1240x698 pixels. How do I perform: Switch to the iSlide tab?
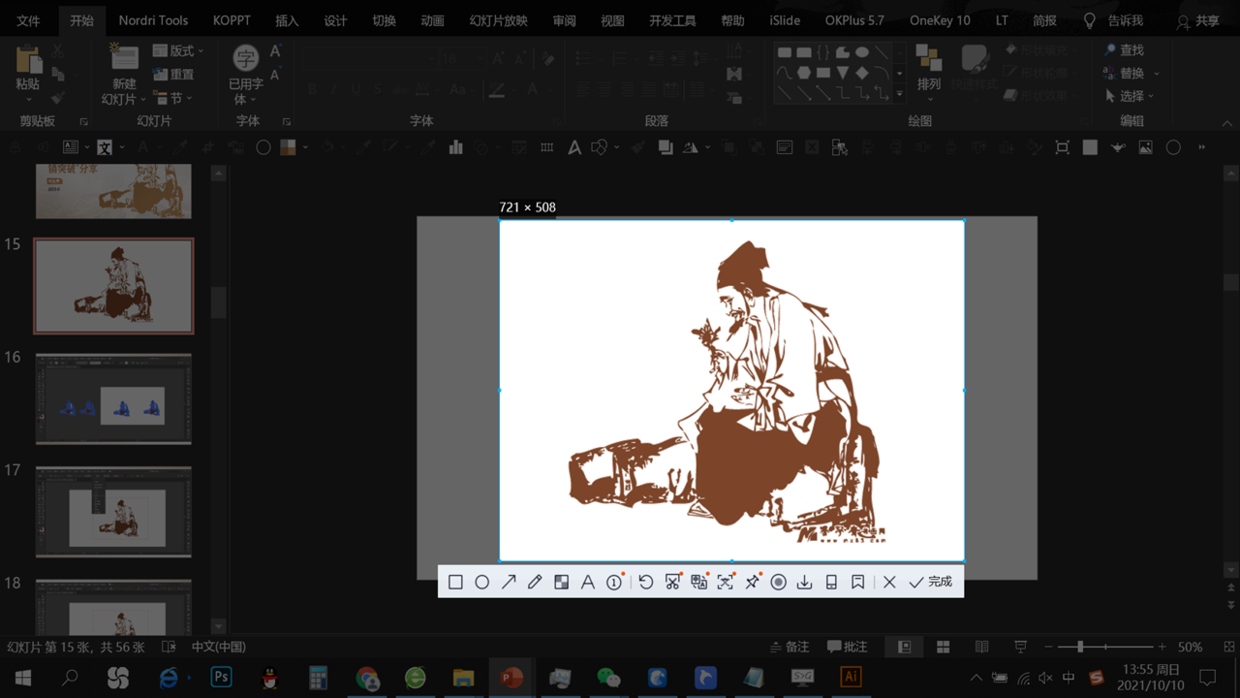(x=784, y=20)
